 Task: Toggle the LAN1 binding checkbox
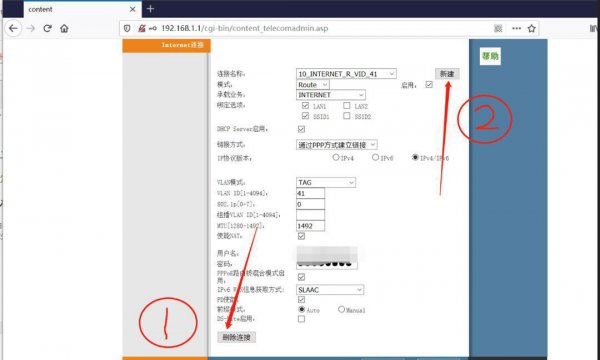tap(305, 105)
